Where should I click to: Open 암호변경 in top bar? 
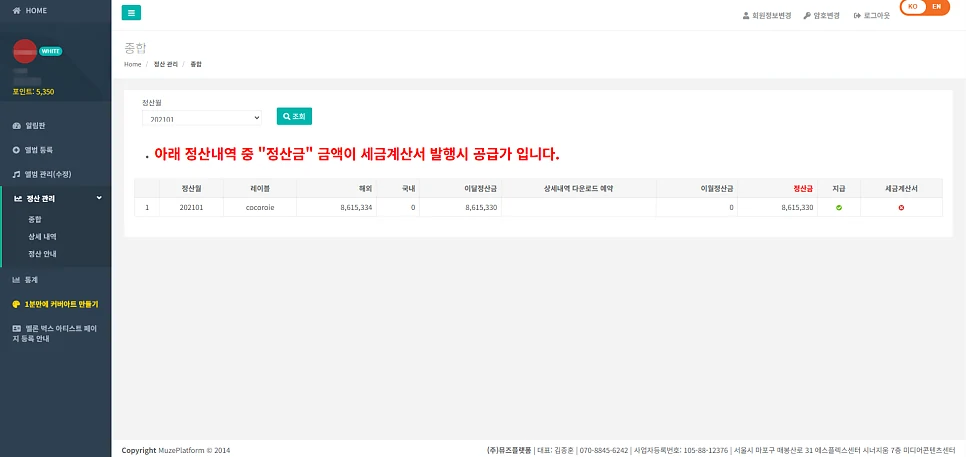tap(822, 15)
